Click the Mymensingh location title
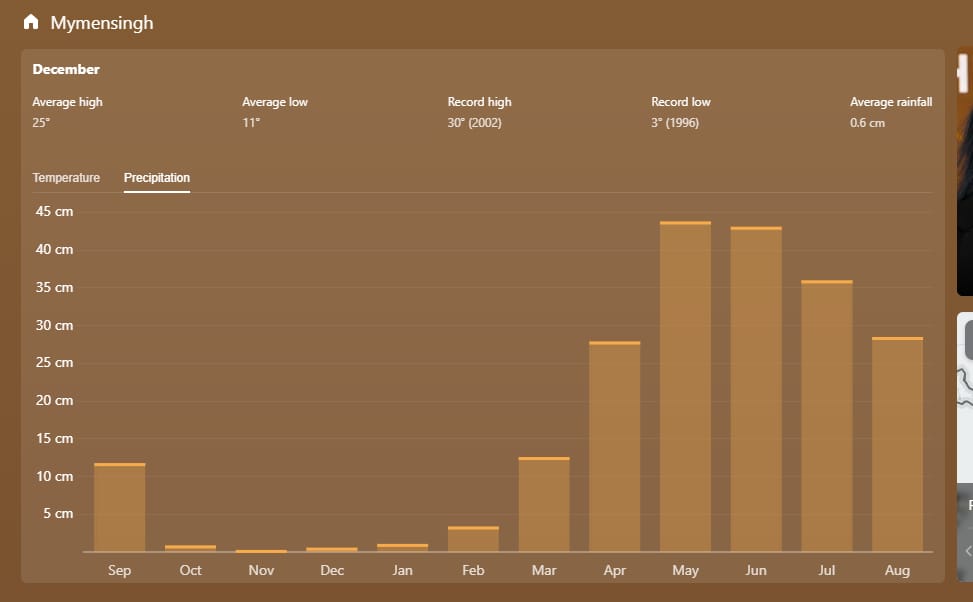 tap(102, 22)
